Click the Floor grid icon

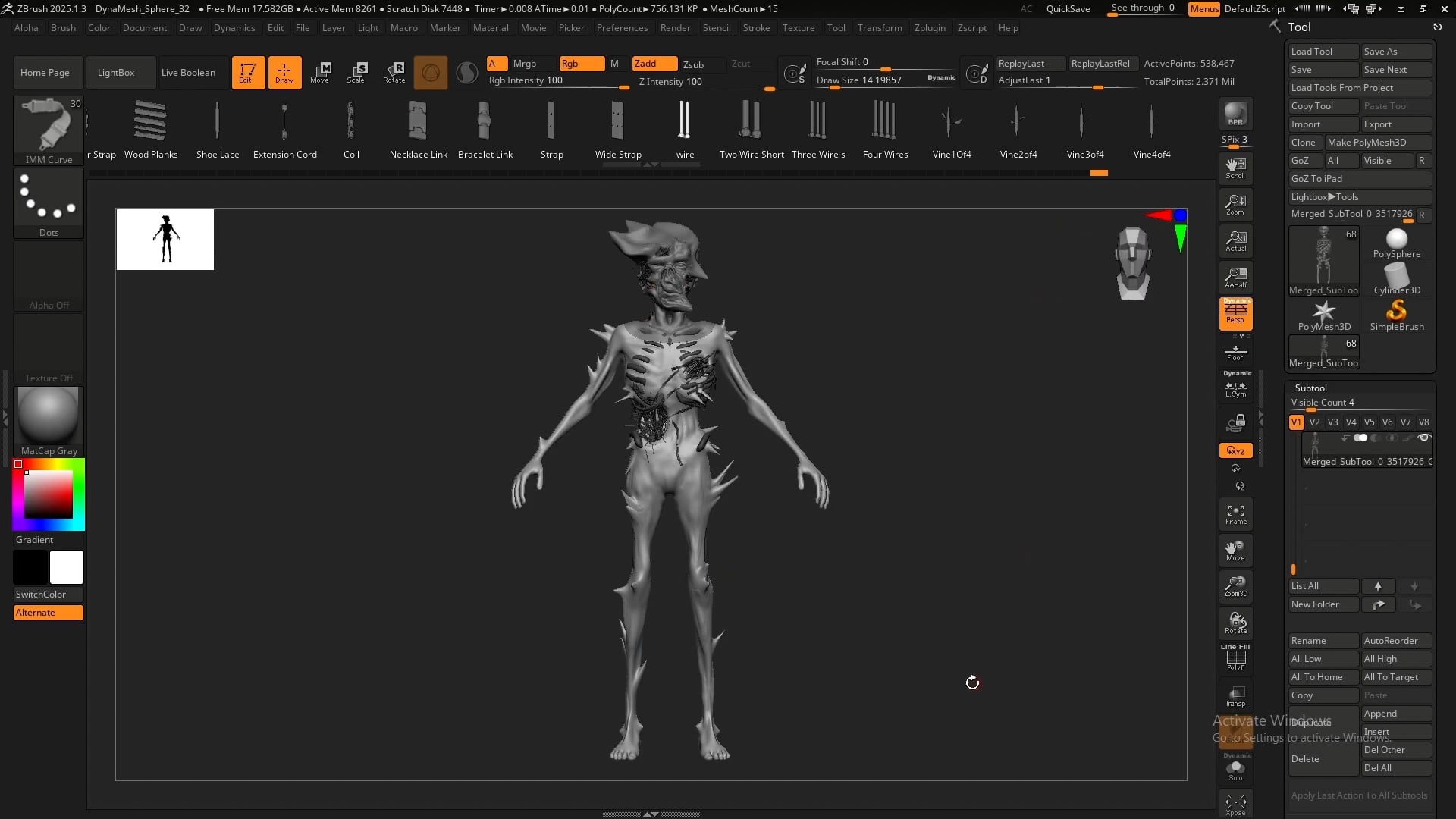tap(1235, 353)
